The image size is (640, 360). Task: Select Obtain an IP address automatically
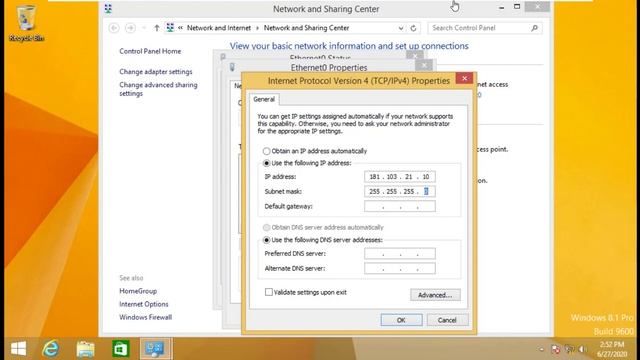[315, 151]
